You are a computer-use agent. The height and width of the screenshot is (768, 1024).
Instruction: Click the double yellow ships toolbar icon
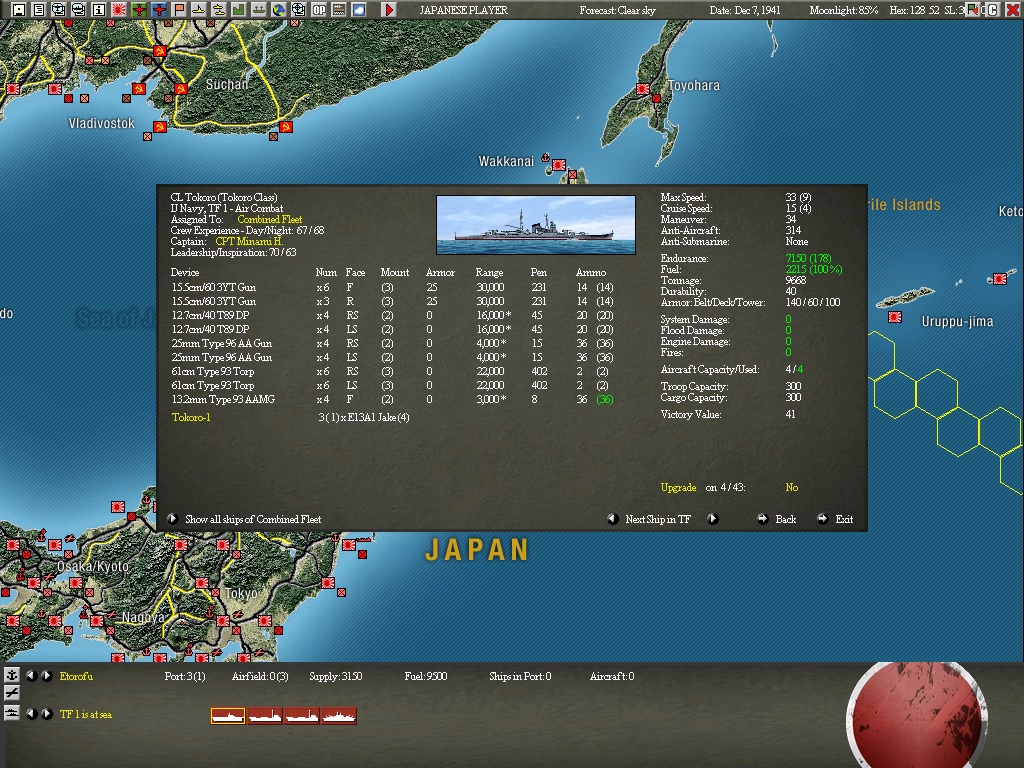[219, 9]
